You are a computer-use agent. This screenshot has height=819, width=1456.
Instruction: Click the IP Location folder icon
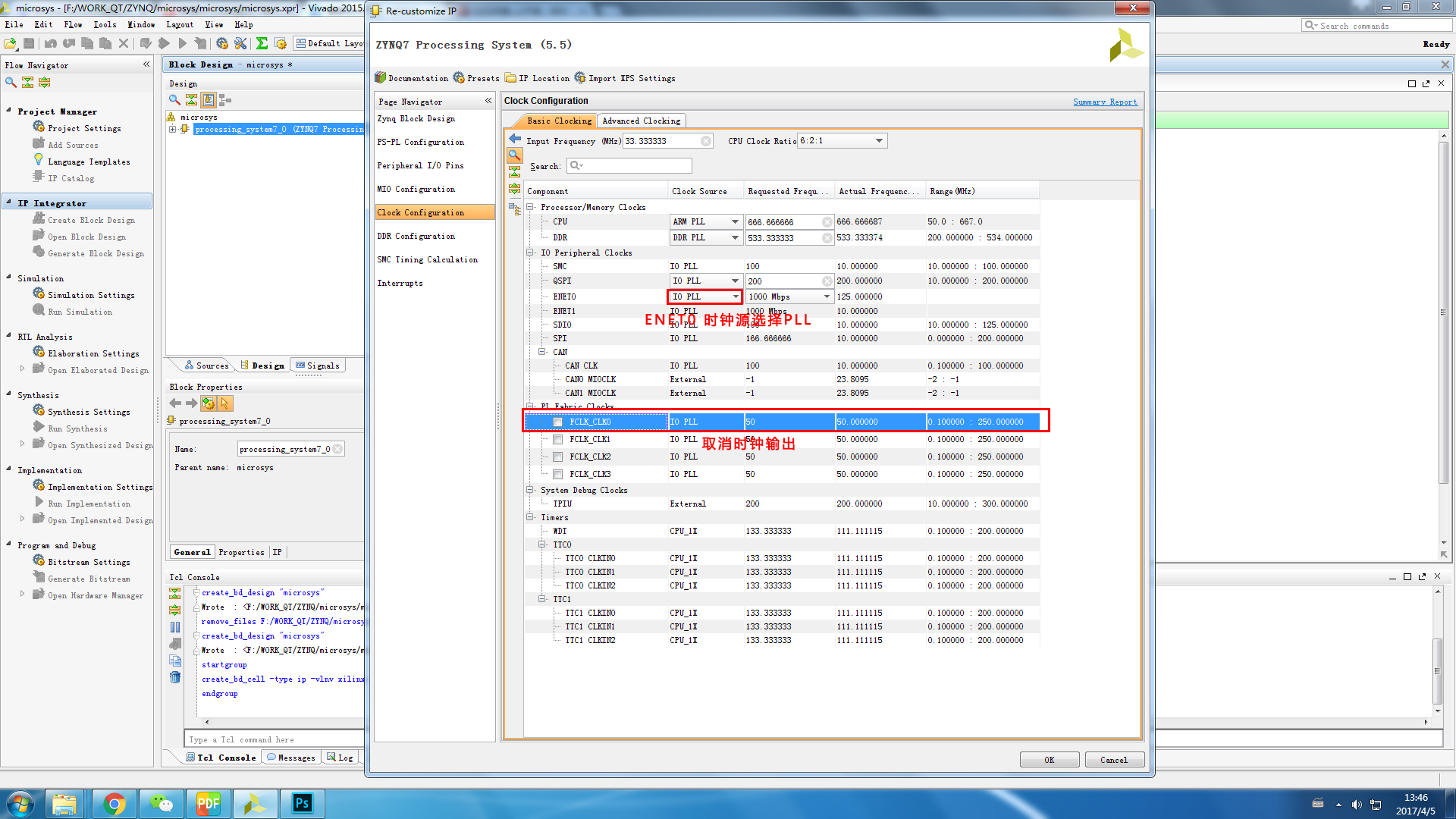tap(511, 78)
